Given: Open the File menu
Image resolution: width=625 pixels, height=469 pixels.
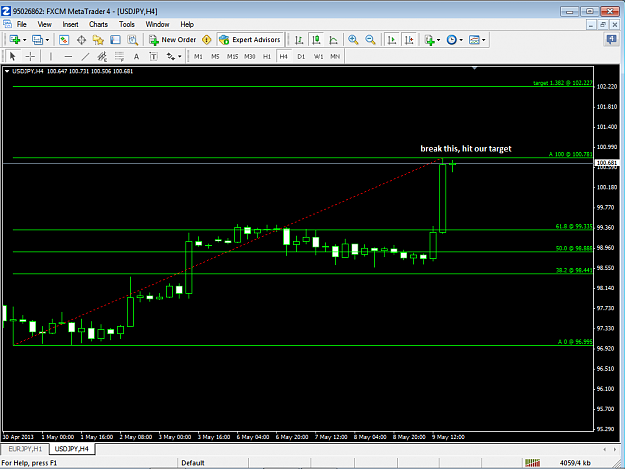Looking at the screenshot, I should (22, 24).
